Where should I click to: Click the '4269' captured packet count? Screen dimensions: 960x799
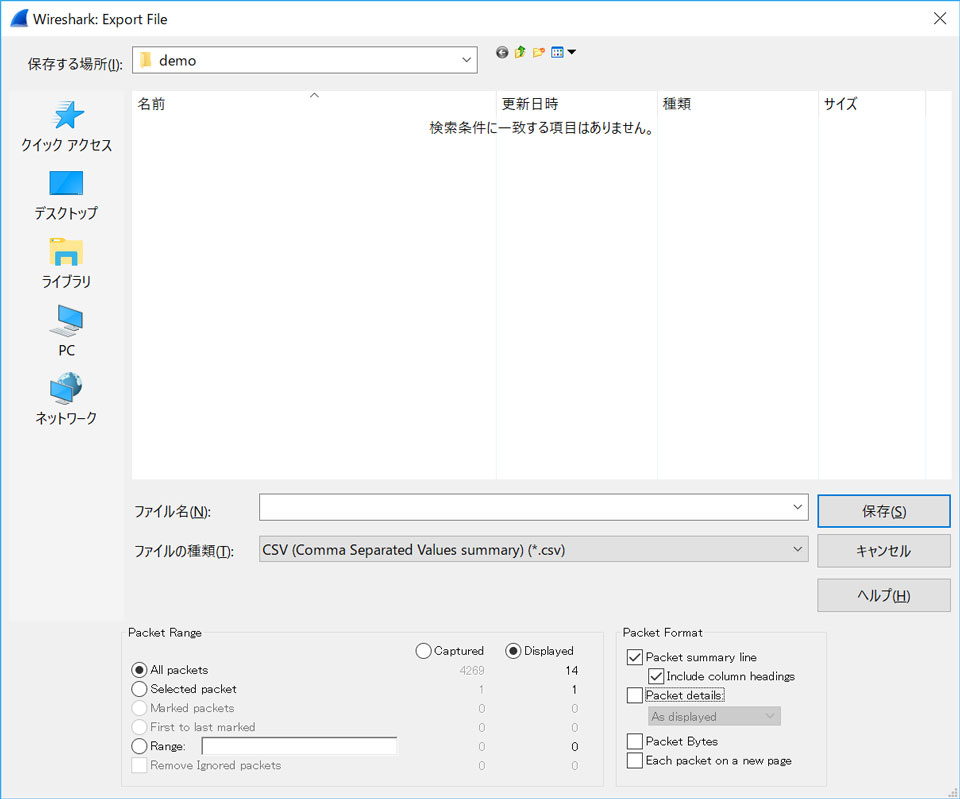click(x=471, y=670)
